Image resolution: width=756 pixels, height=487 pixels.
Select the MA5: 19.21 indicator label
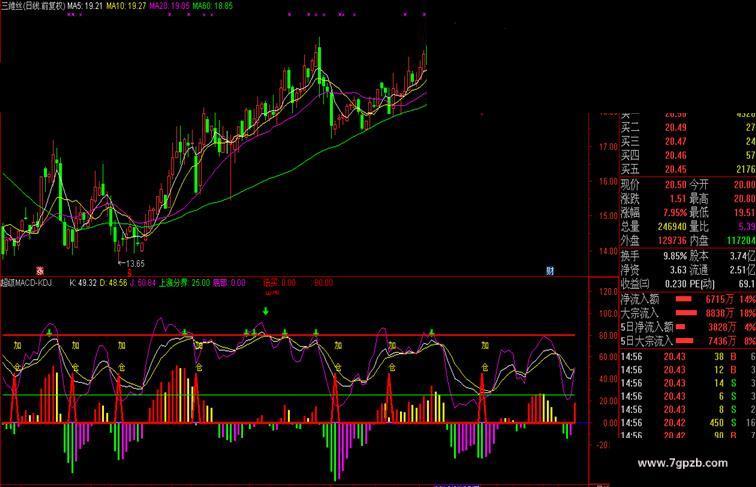[x=85, y=6]
